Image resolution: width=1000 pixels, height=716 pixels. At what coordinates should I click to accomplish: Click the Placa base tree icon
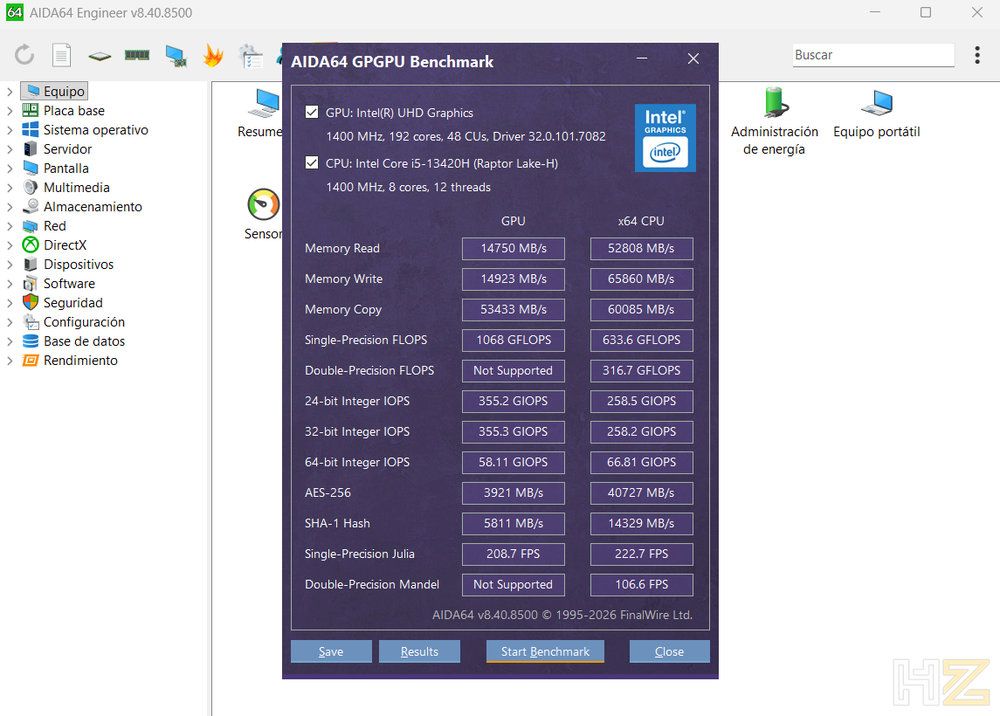click(30, 110)
